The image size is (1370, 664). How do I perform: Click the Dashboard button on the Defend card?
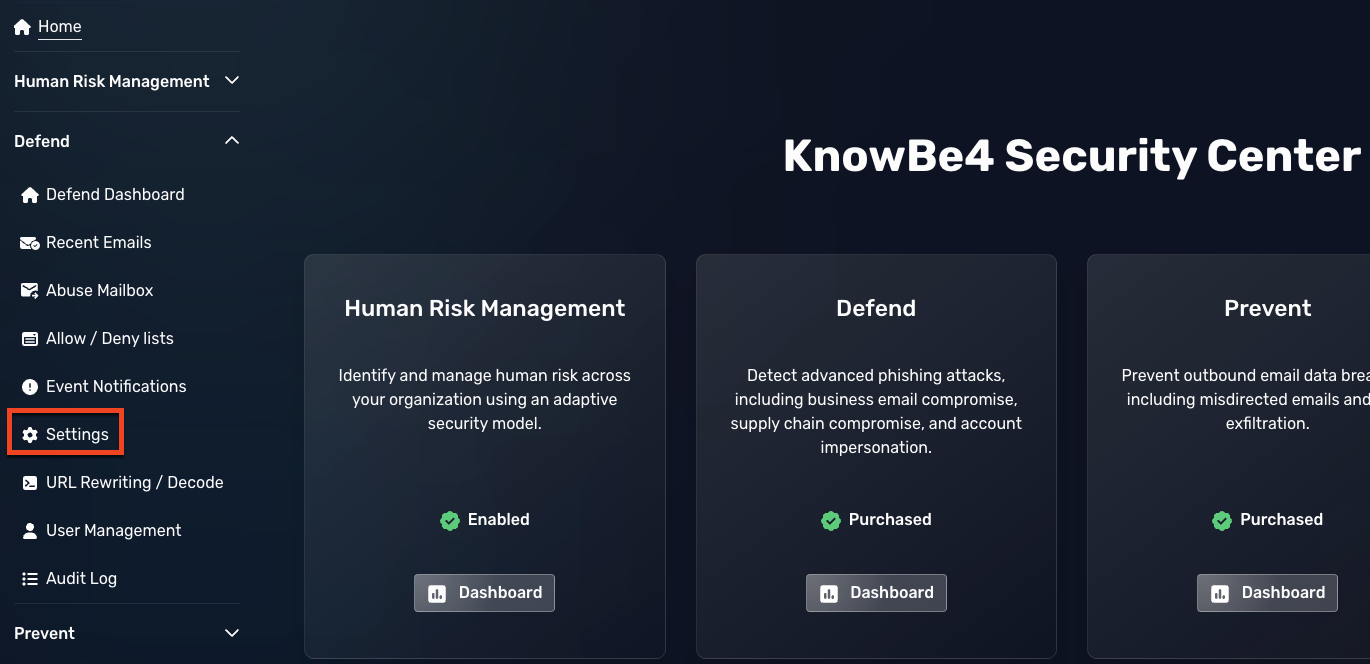[x=876, y=592]
